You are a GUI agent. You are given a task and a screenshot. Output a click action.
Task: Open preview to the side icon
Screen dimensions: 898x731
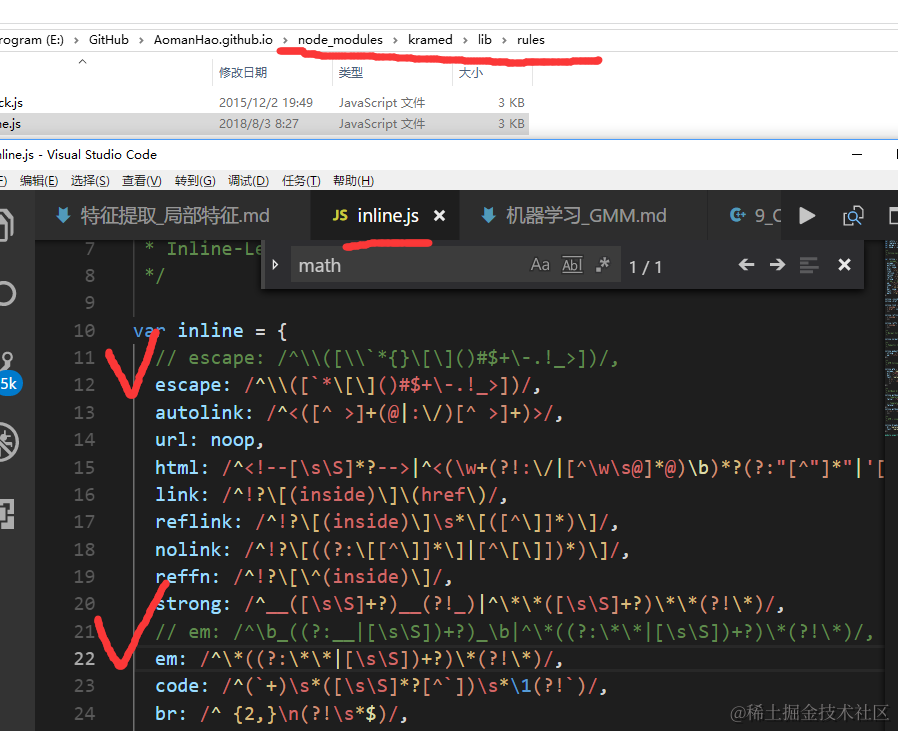(853, 215)
